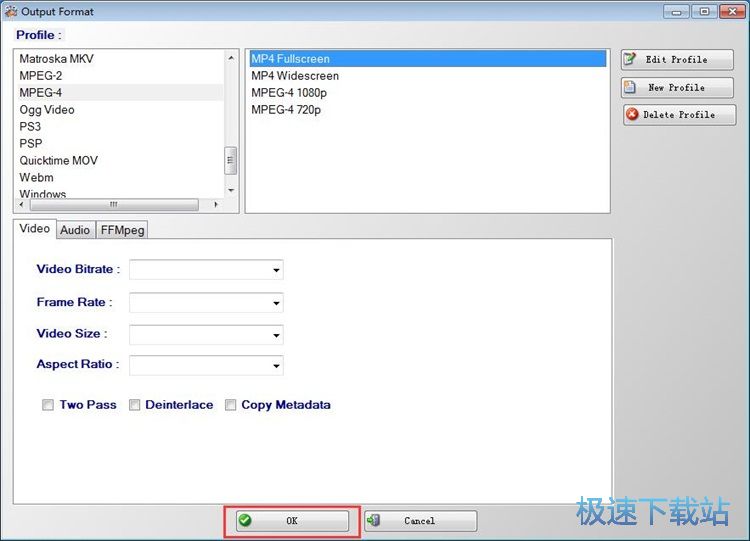Create a profile with New Profile

[x=677, y=88]
